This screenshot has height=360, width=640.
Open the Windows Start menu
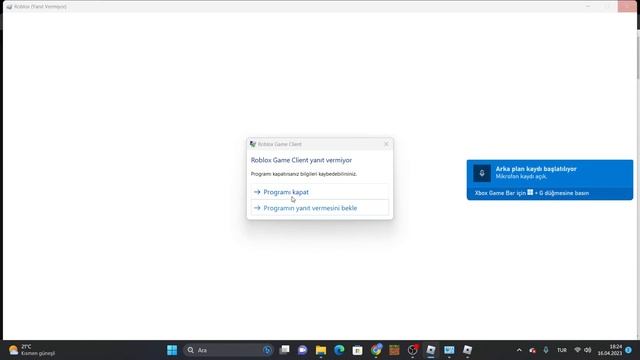pos(172,350)
